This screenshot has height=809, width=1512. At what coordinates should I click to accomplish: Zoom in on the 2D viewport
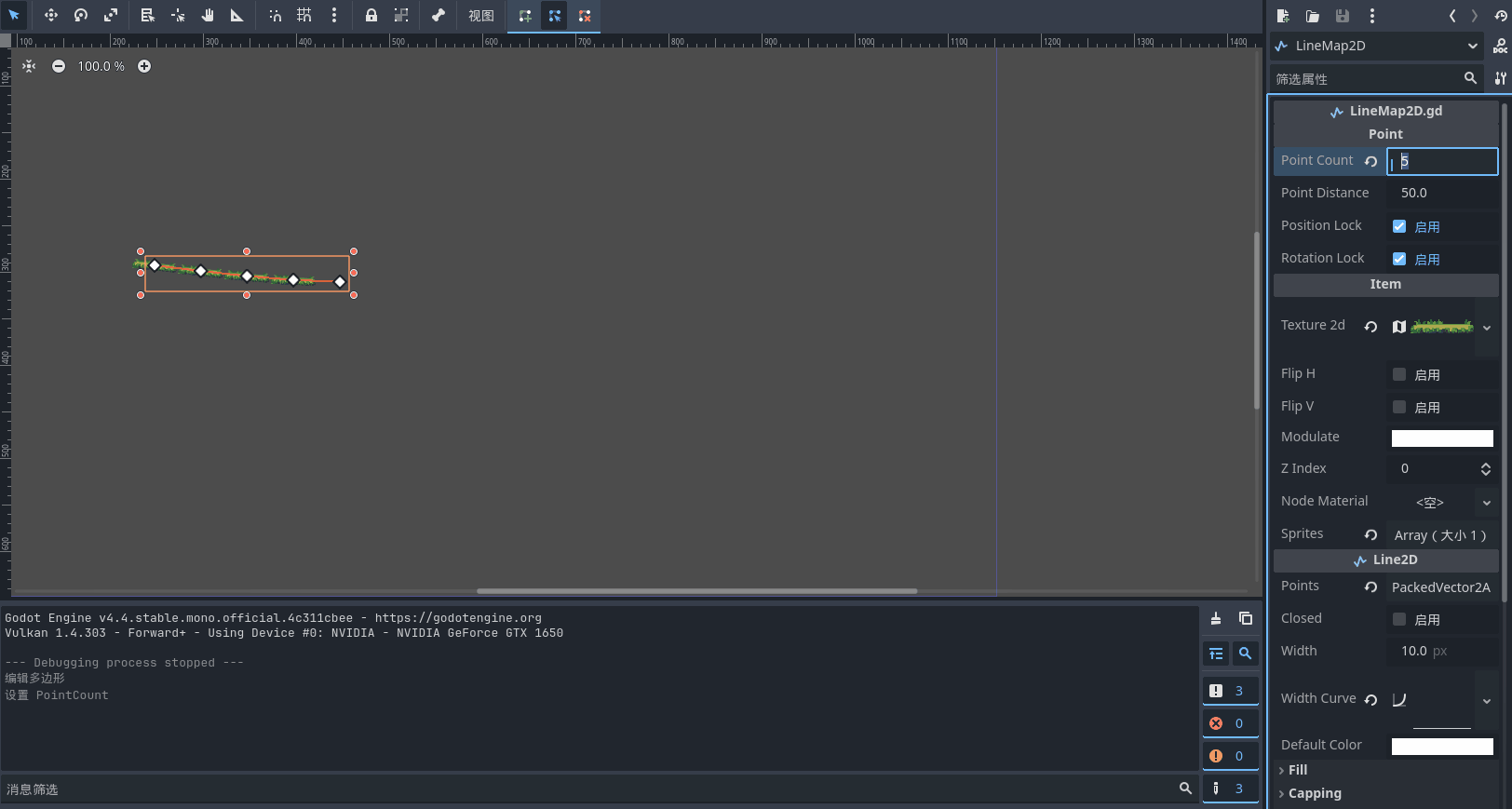tap(144, 66)
